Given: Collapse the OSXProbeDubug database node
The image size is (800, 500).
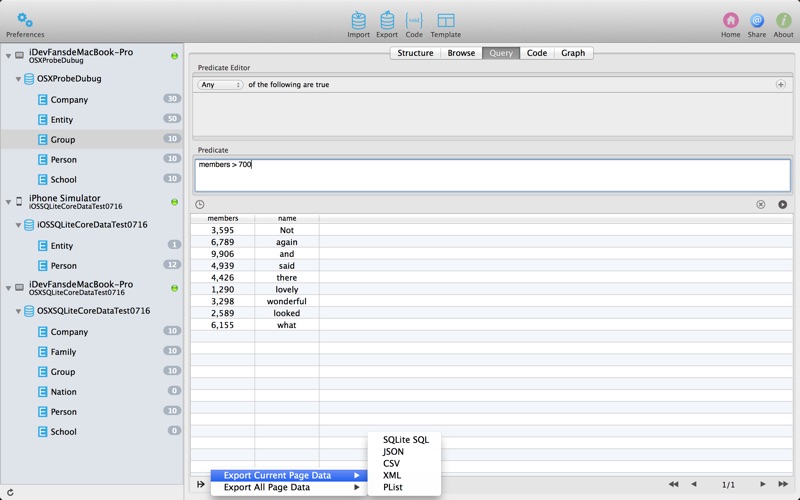Looking at the screenshot, I should click(18, 79).
